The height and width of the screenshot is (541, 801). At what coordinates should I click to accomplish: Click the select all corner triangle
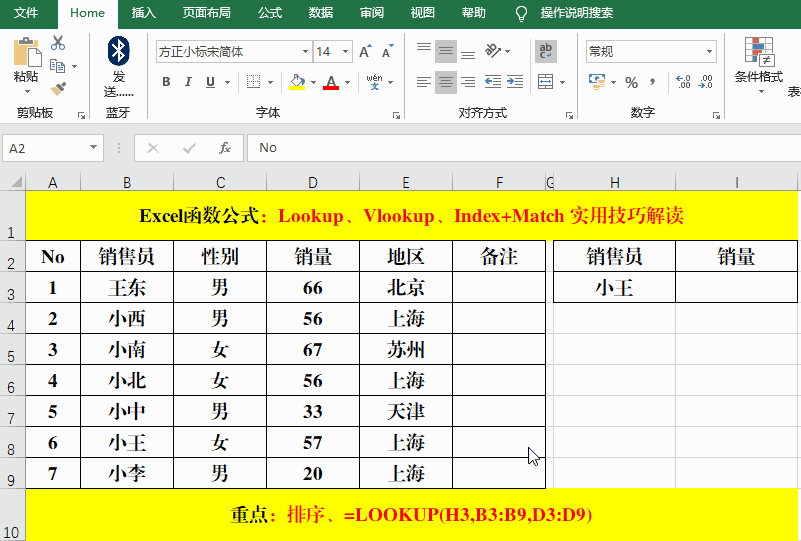[x=15, y=182]
